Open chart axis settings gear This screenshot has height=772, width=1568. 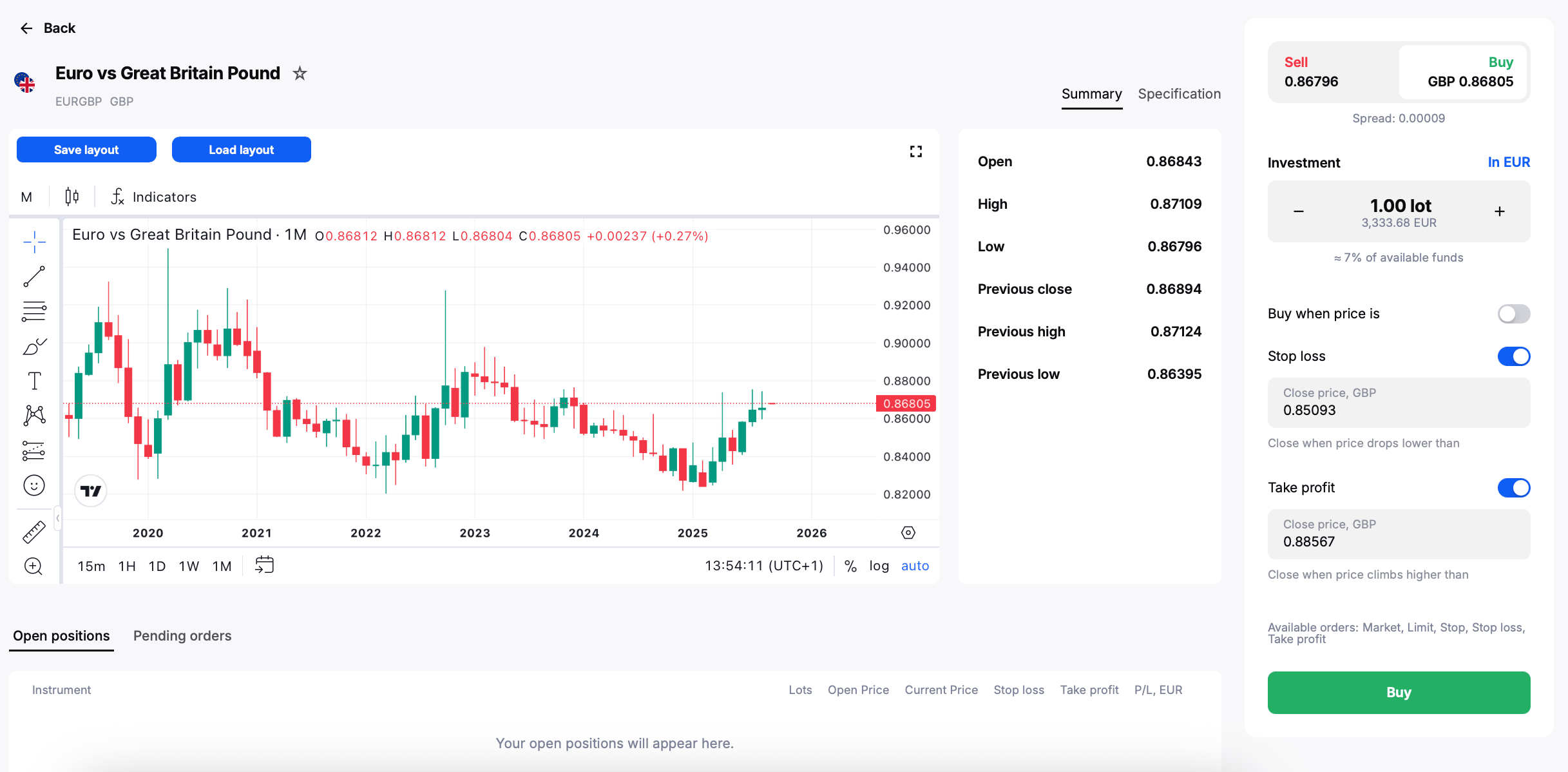tap(908, 533)
